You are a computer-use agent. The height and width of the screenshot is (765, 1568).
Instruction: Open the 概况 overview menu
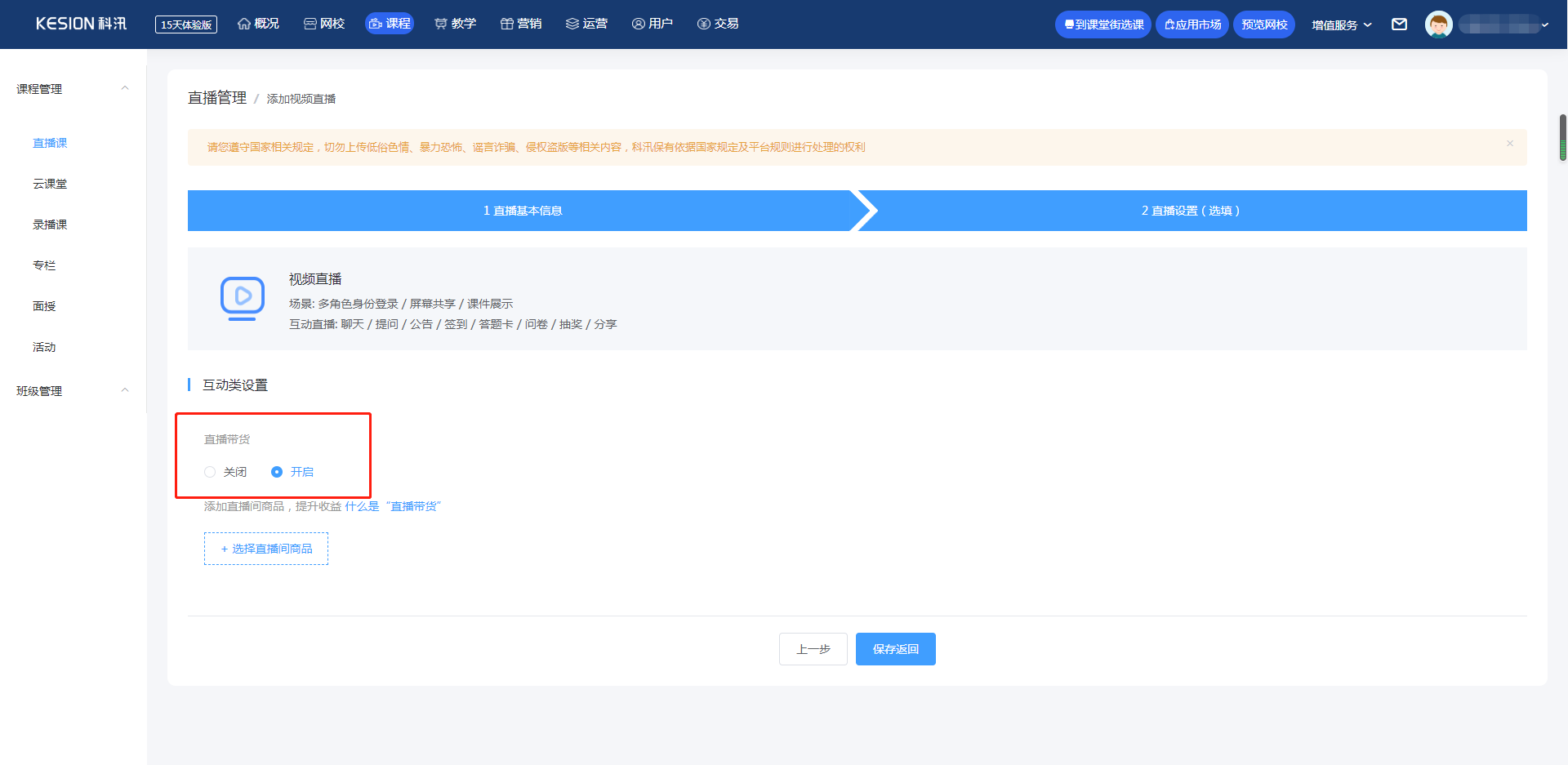pos(258,24)
